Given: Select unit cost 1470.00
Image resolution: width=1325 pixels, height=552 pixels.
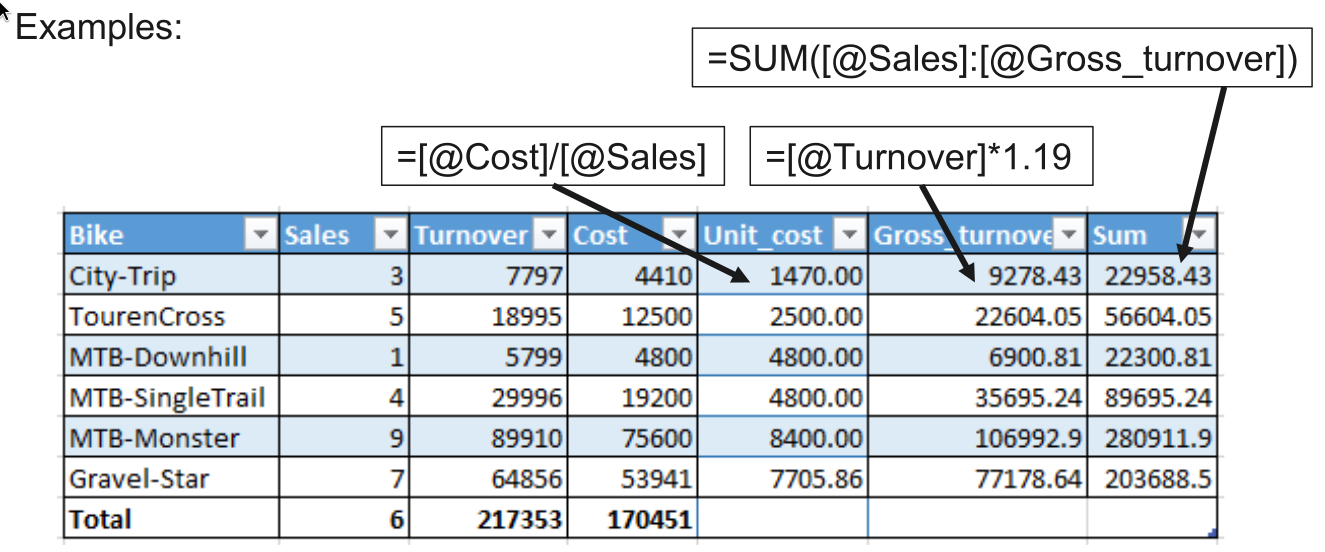Looking at the screenshot, I should pyautogui.click(x=782, y=275).
